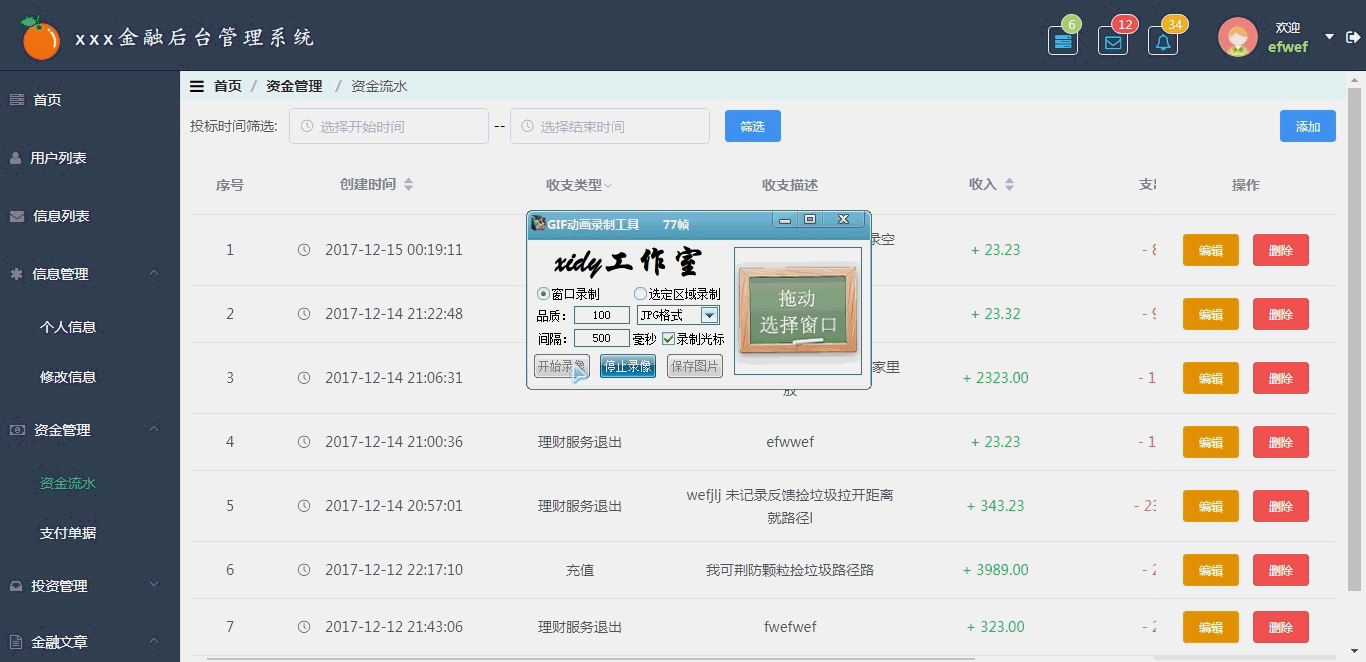The image size is (1366, 662).
Task: Toggle the sidebar hamburger icon
Action: click(197, 86)
